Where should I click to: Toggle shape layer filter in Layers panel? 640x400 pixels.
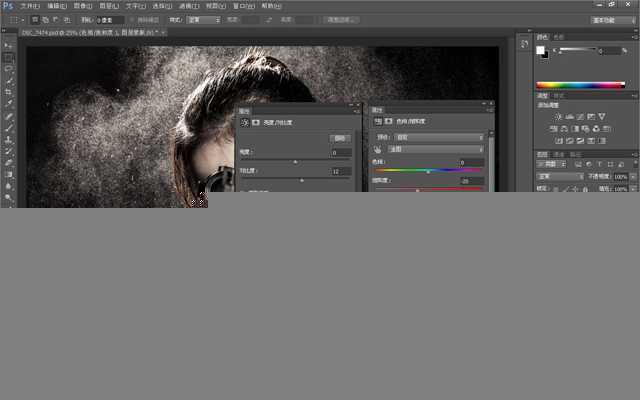pos(610,164)
